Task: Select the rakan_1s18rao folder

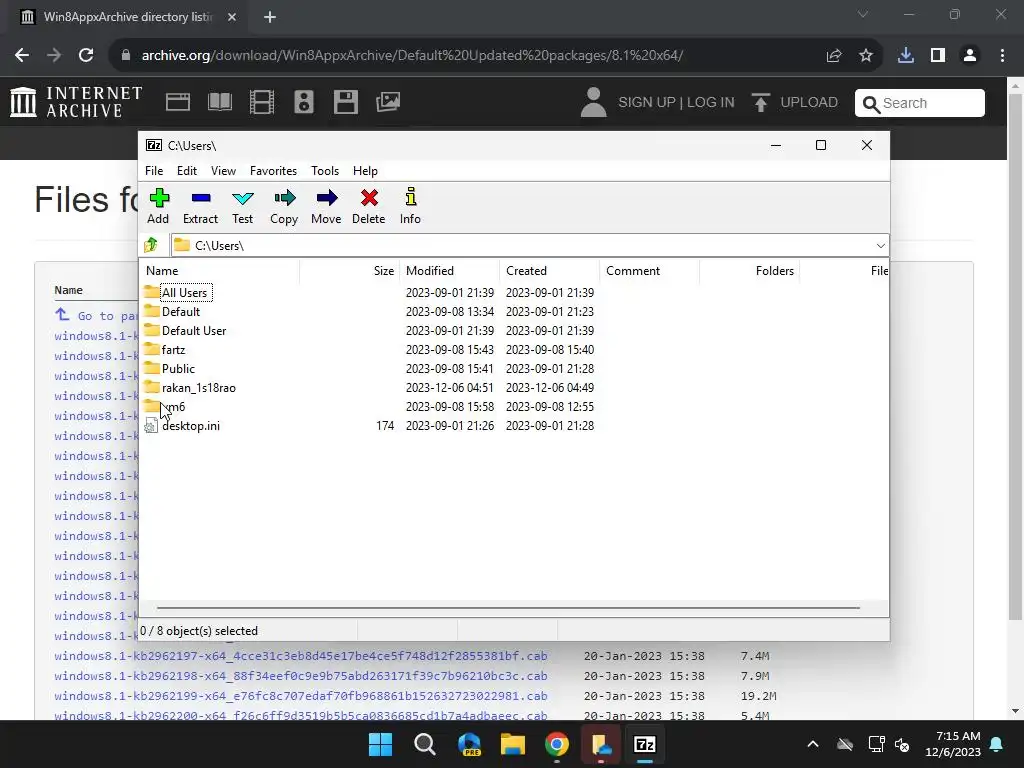Action: (199, 387)
